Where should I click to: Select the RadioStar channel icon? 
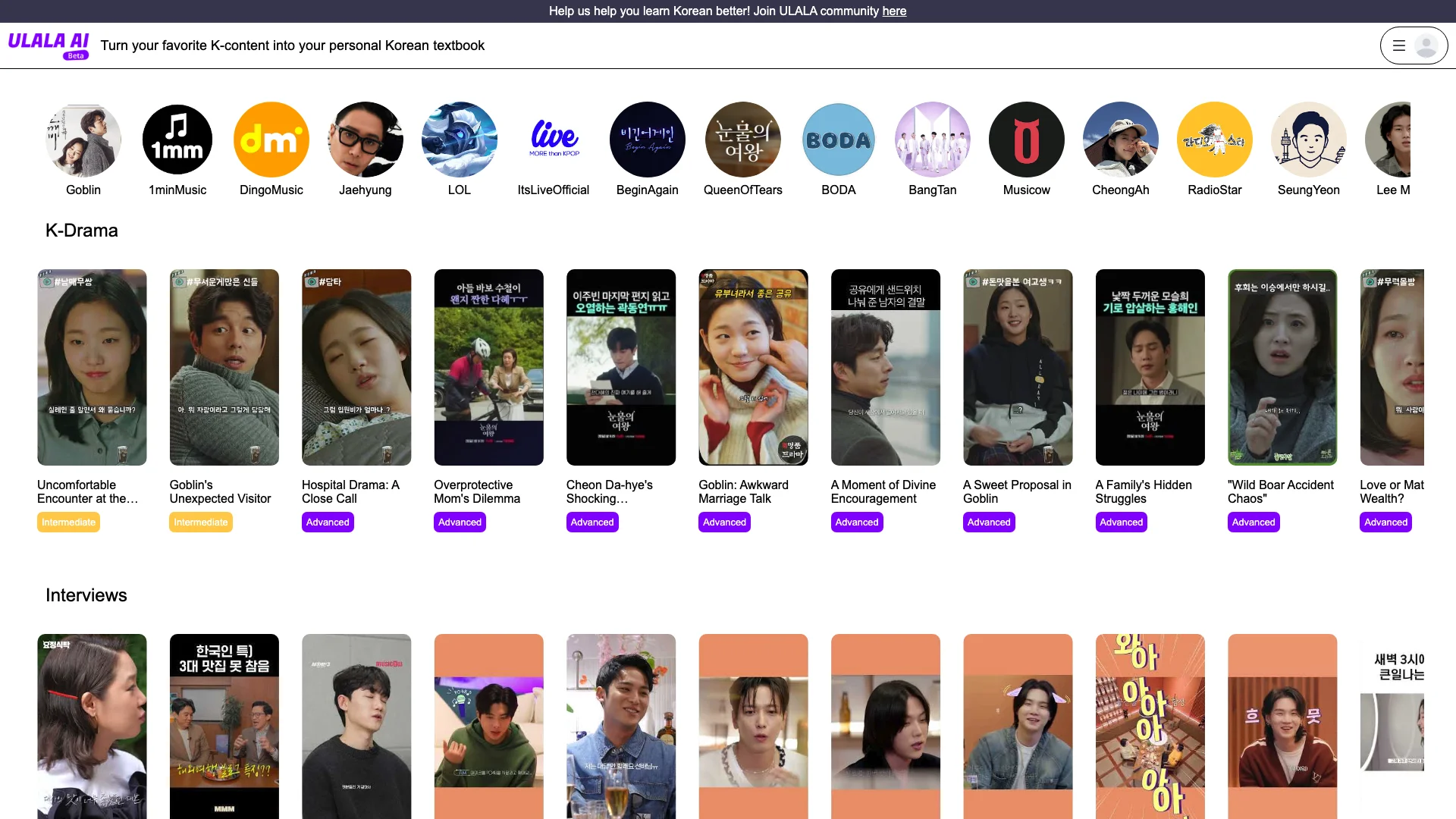(x=1214, y=139)
